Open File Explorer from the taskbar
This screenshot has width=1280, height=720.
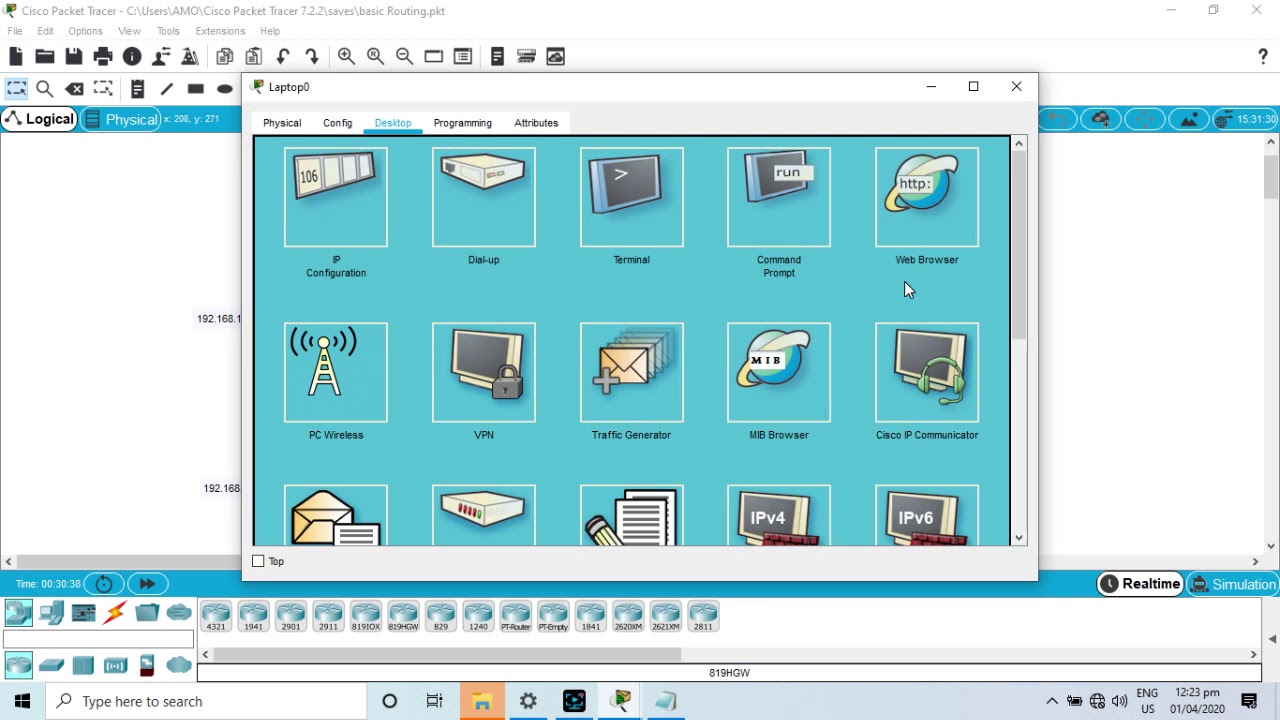coord(481,701)
